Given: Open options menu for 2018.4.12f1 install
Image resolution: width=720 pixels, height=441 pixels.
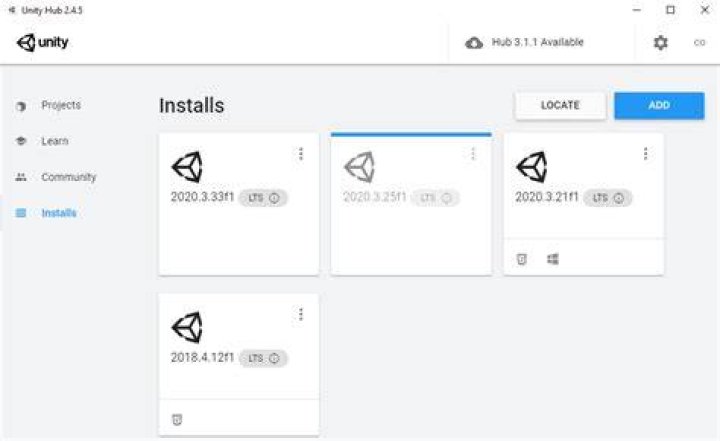Looking at the screenshot, I should pyautogui.click(x=301, y=315).
